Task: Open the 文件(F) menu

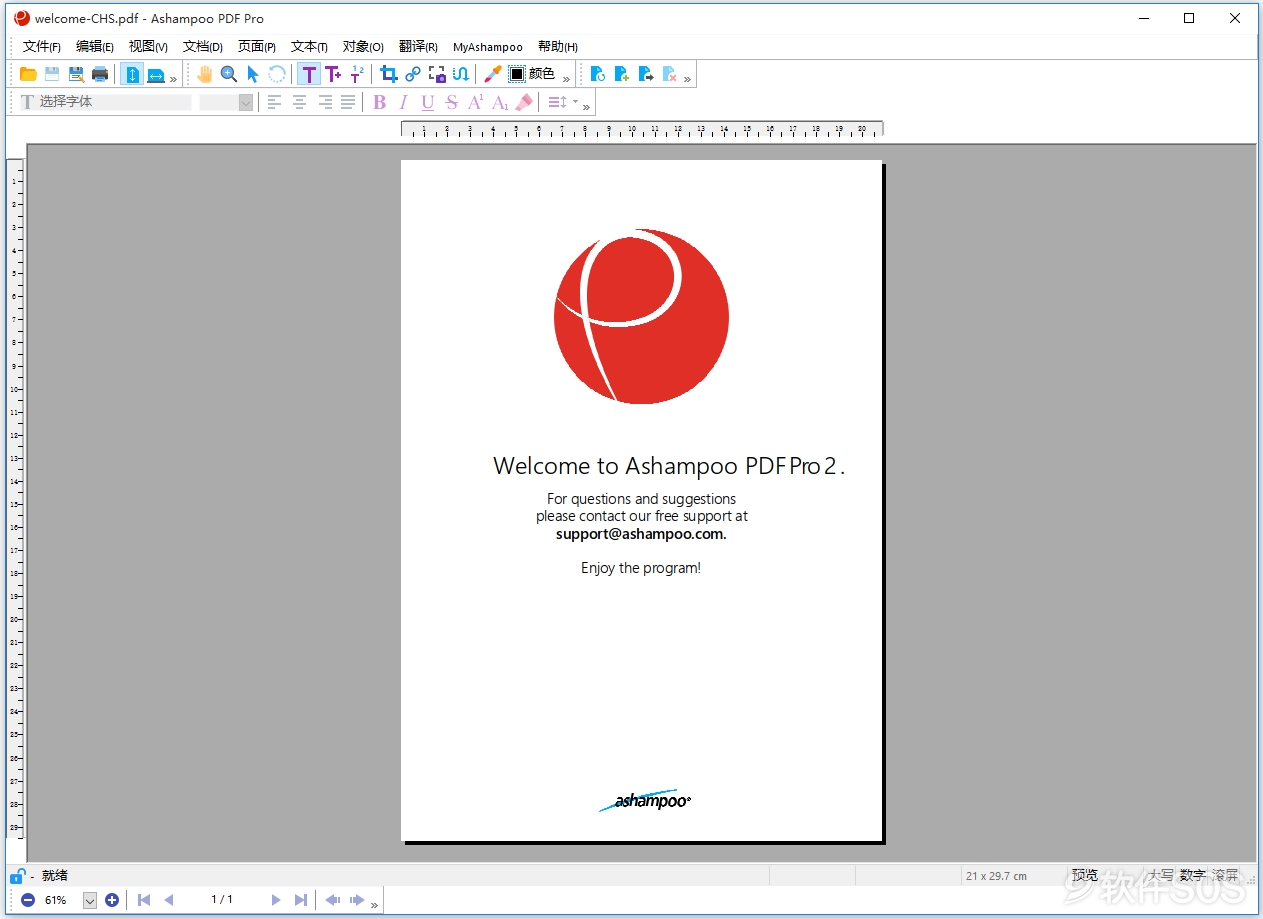Action: [x=42, y=47]
